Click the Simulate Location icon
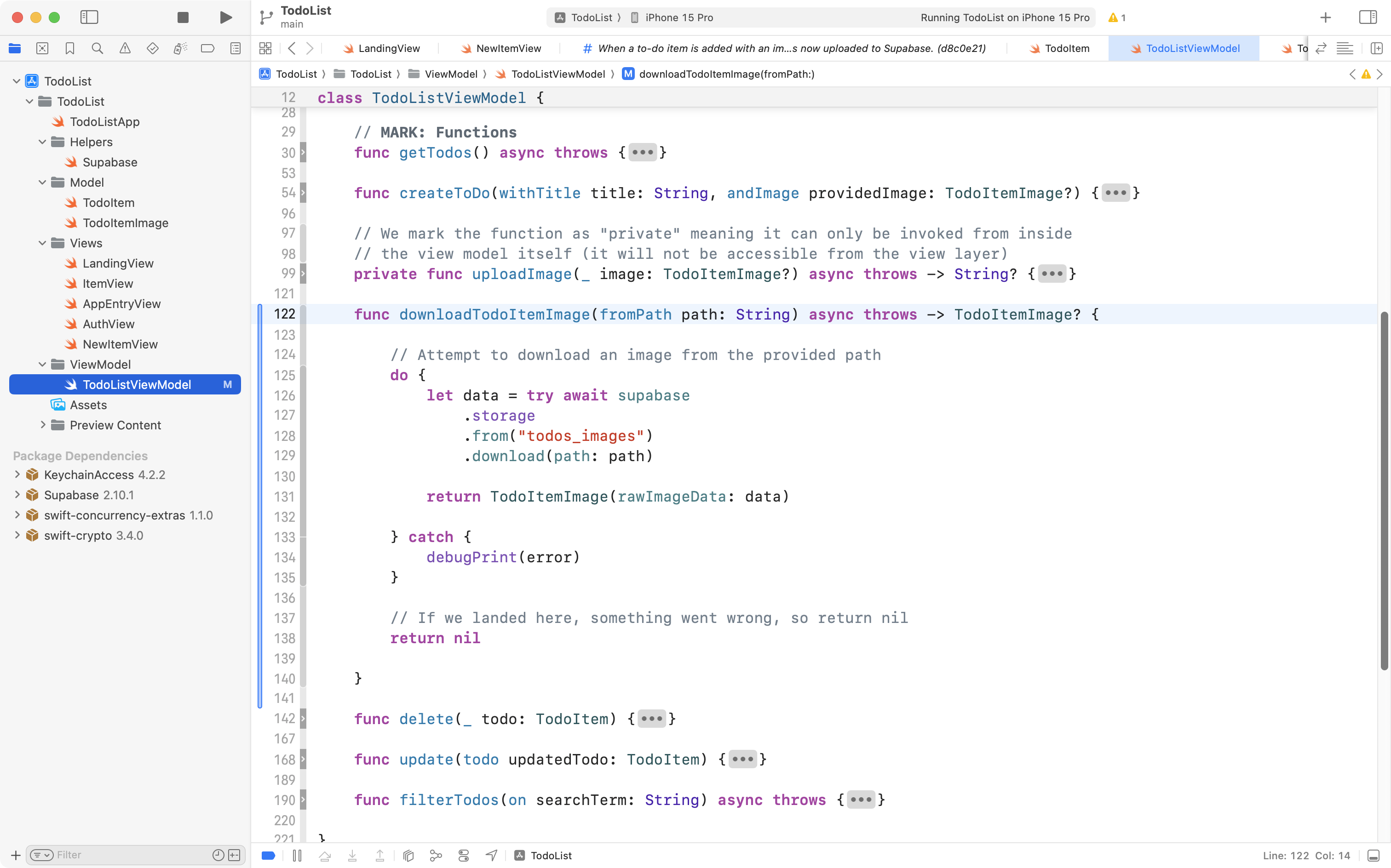 (x=491, y=856)
